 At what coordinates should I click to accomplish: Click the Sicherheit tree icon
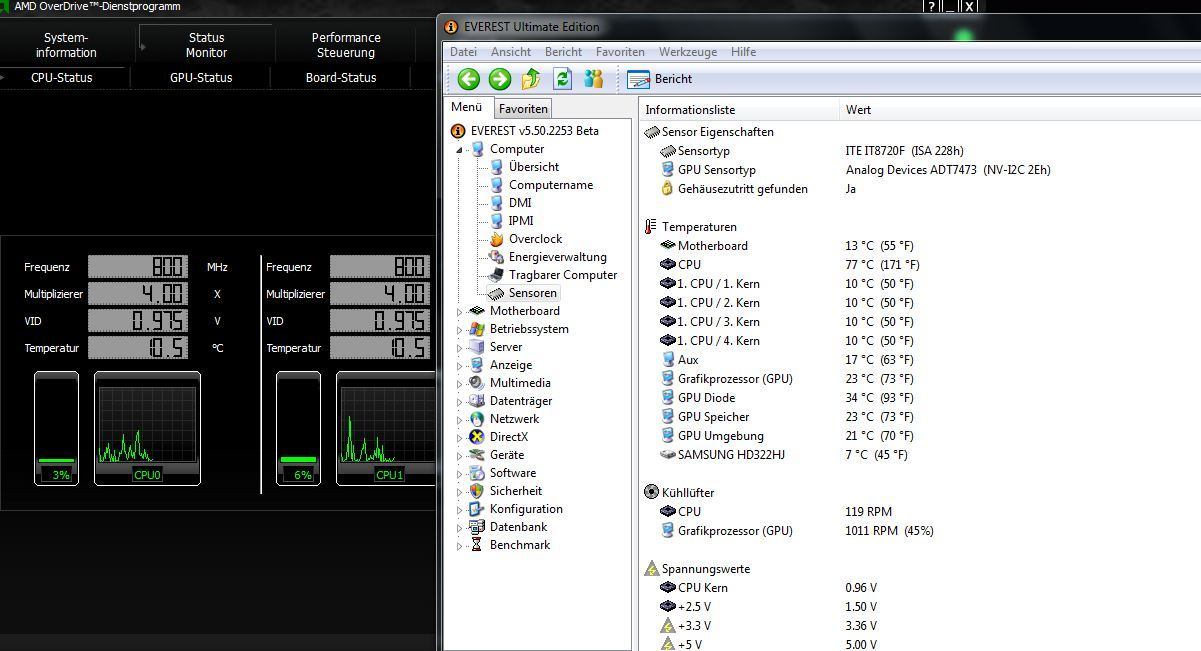[x=477, y=491]
